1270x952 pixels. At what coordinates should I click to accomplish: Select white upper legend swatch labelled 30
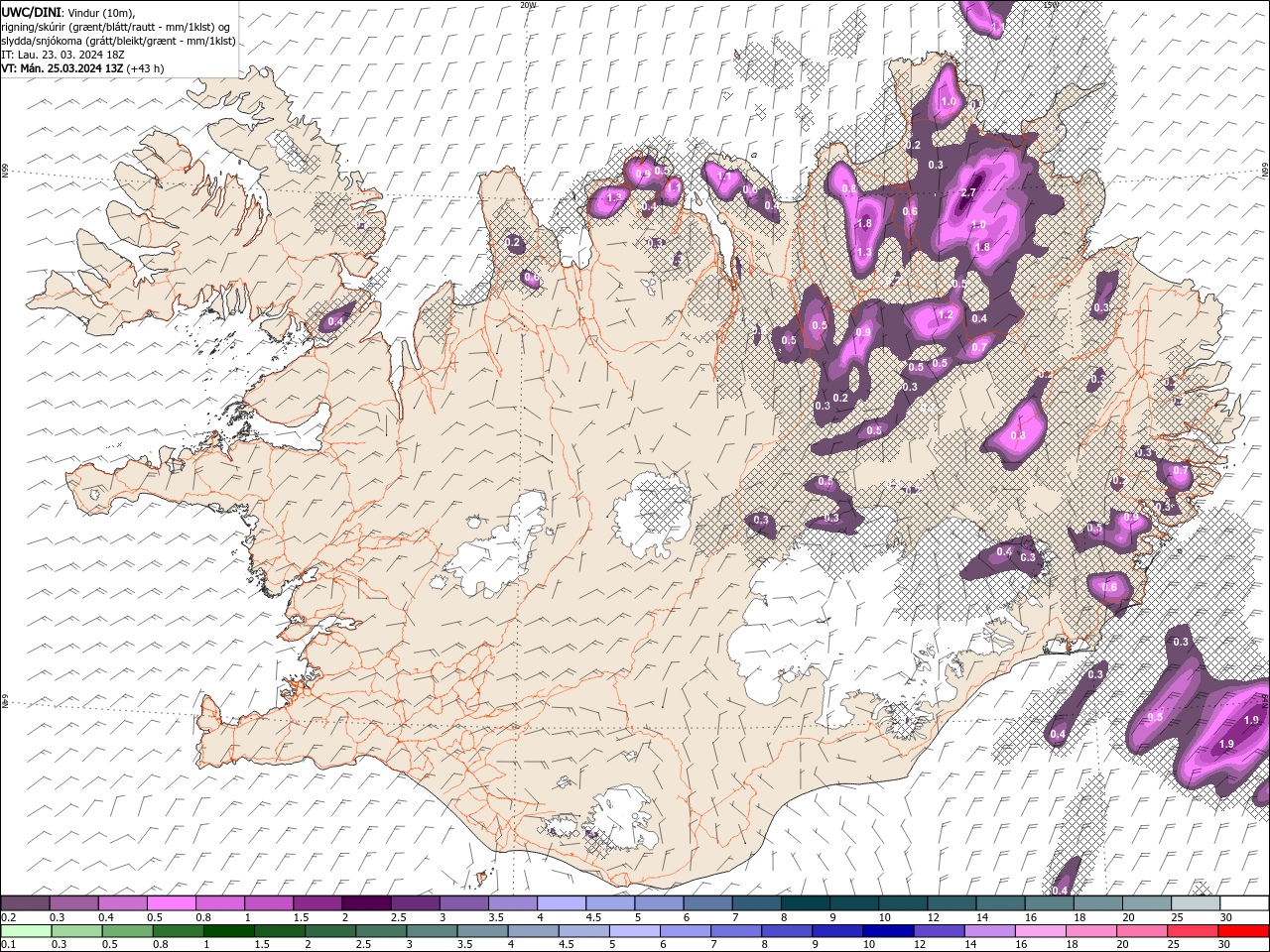1244,903
